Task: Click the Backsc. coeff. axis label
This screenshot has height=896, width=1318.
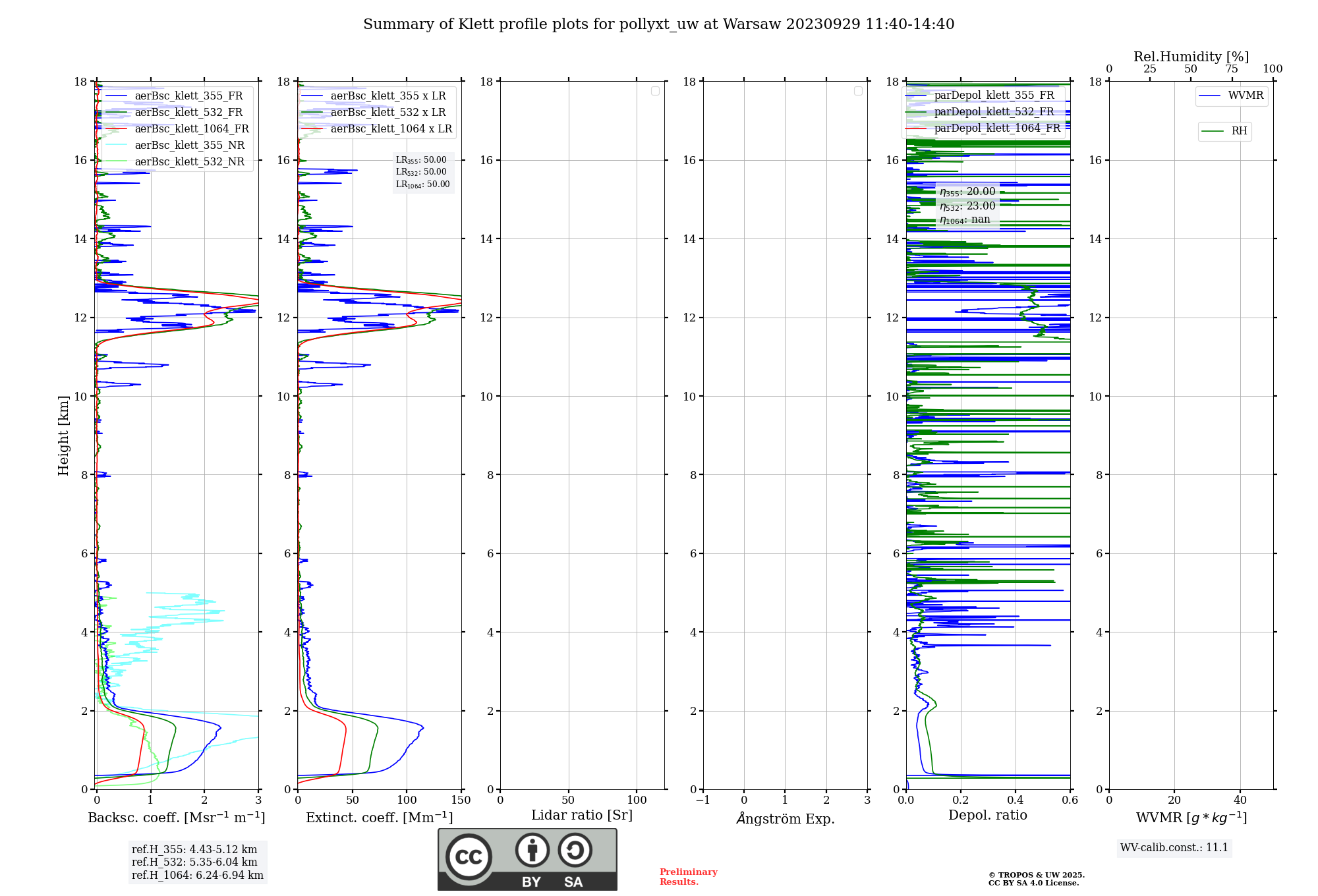Action: pos(177,818)
